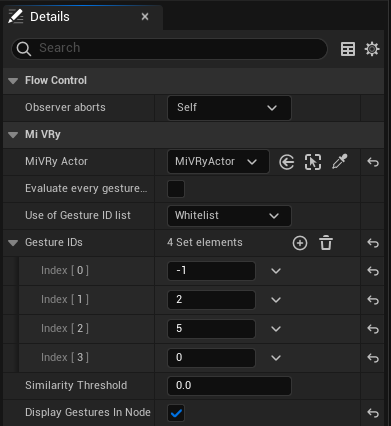Enable Evaluate every gesture checkbox
Screen dimensions: 391x426
point(176,189)
